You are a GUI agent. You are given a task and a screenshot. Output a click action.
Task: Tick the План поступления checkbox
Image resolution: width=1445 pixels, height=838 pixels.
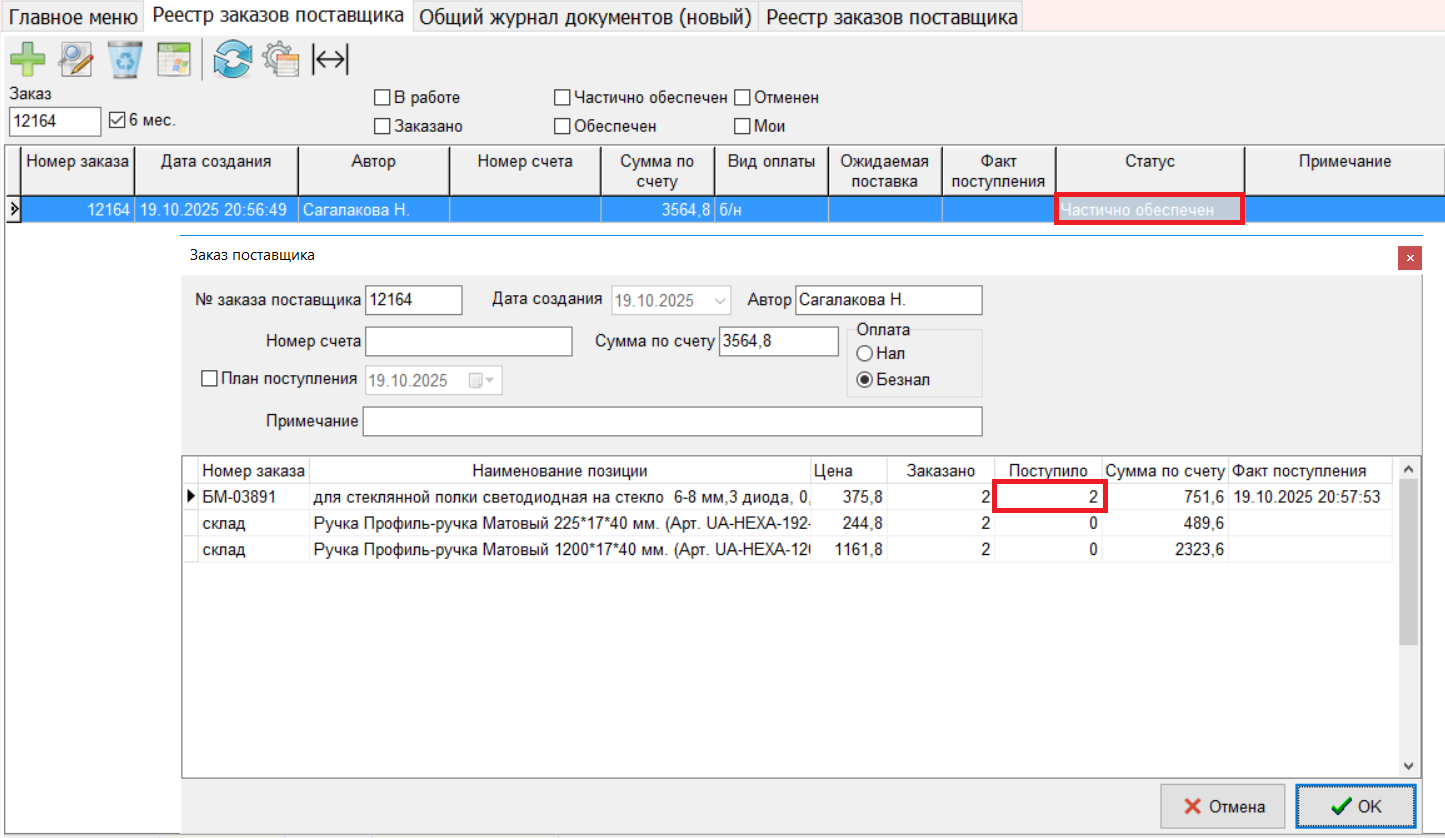(209, 379)
